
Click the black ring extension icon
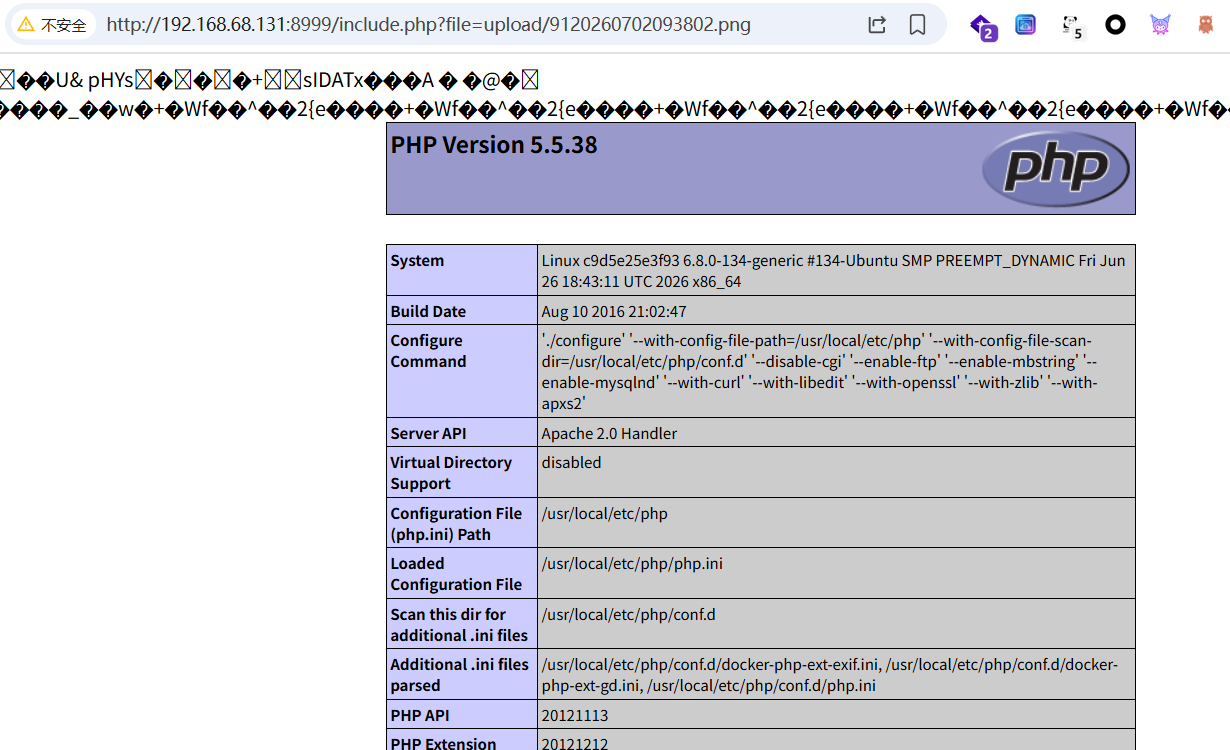(1115, 25)
